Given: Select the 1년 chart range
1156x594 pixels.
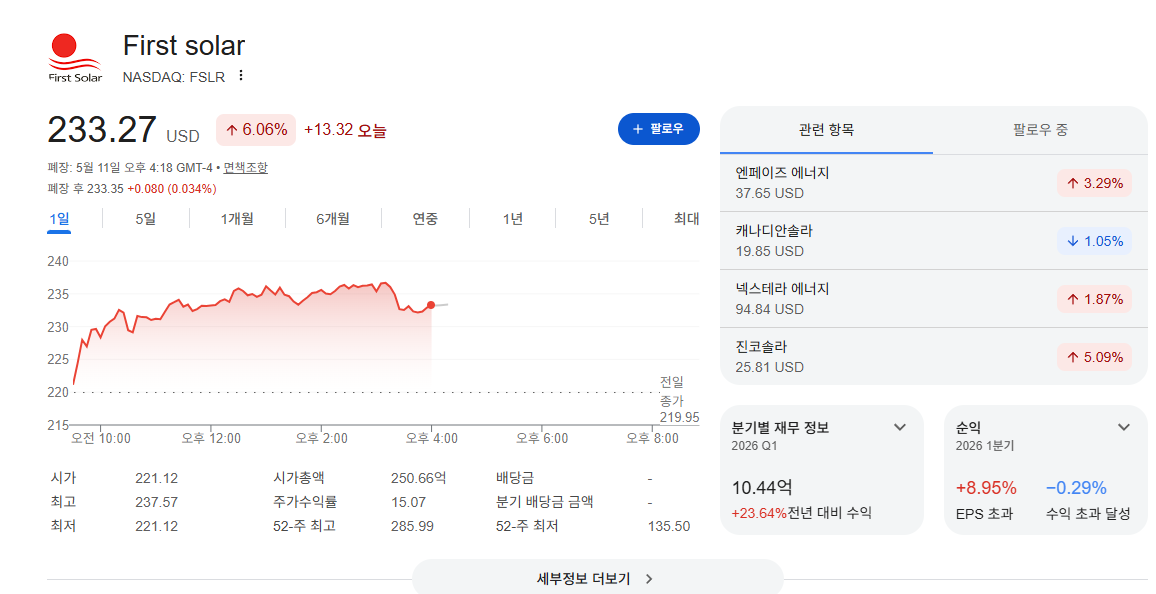Looking at the screenshot, I should pos(512,219).
